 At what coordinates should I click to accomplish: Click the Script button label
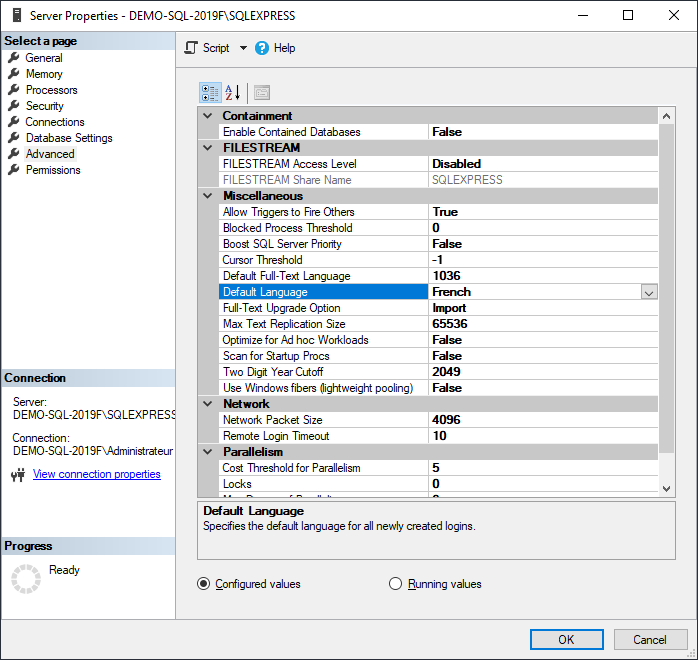click(216, 48)
